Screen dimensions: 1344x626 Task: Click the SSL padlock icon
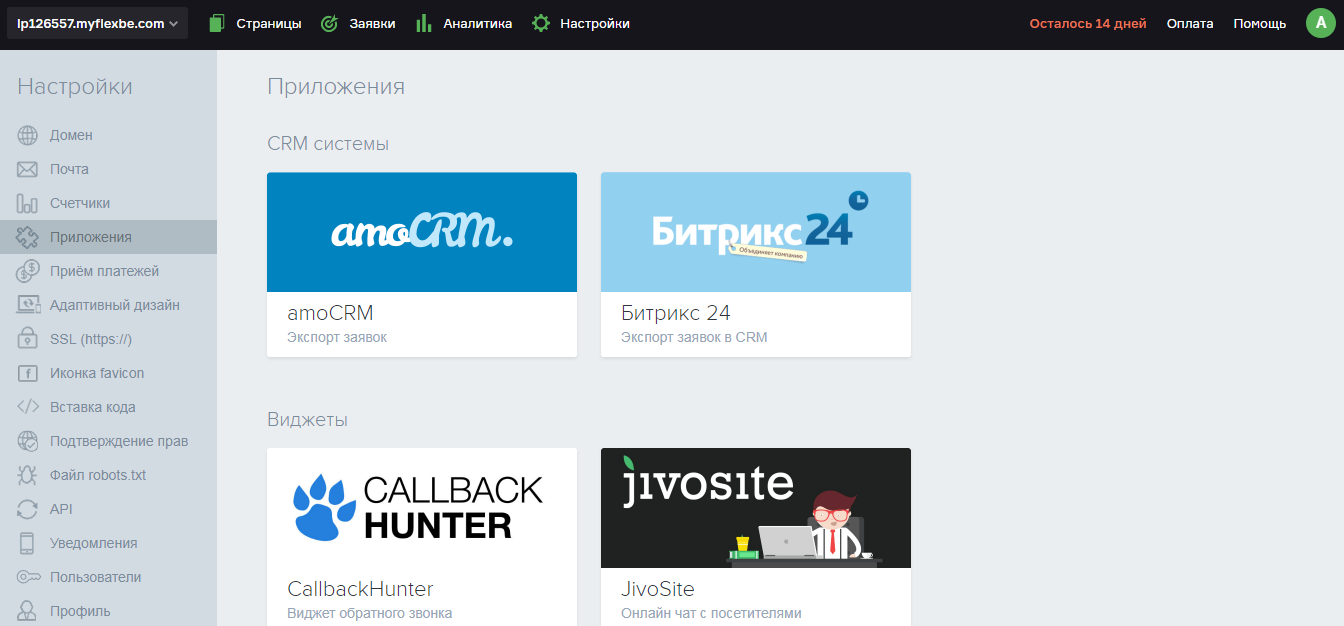click(27, 339)
